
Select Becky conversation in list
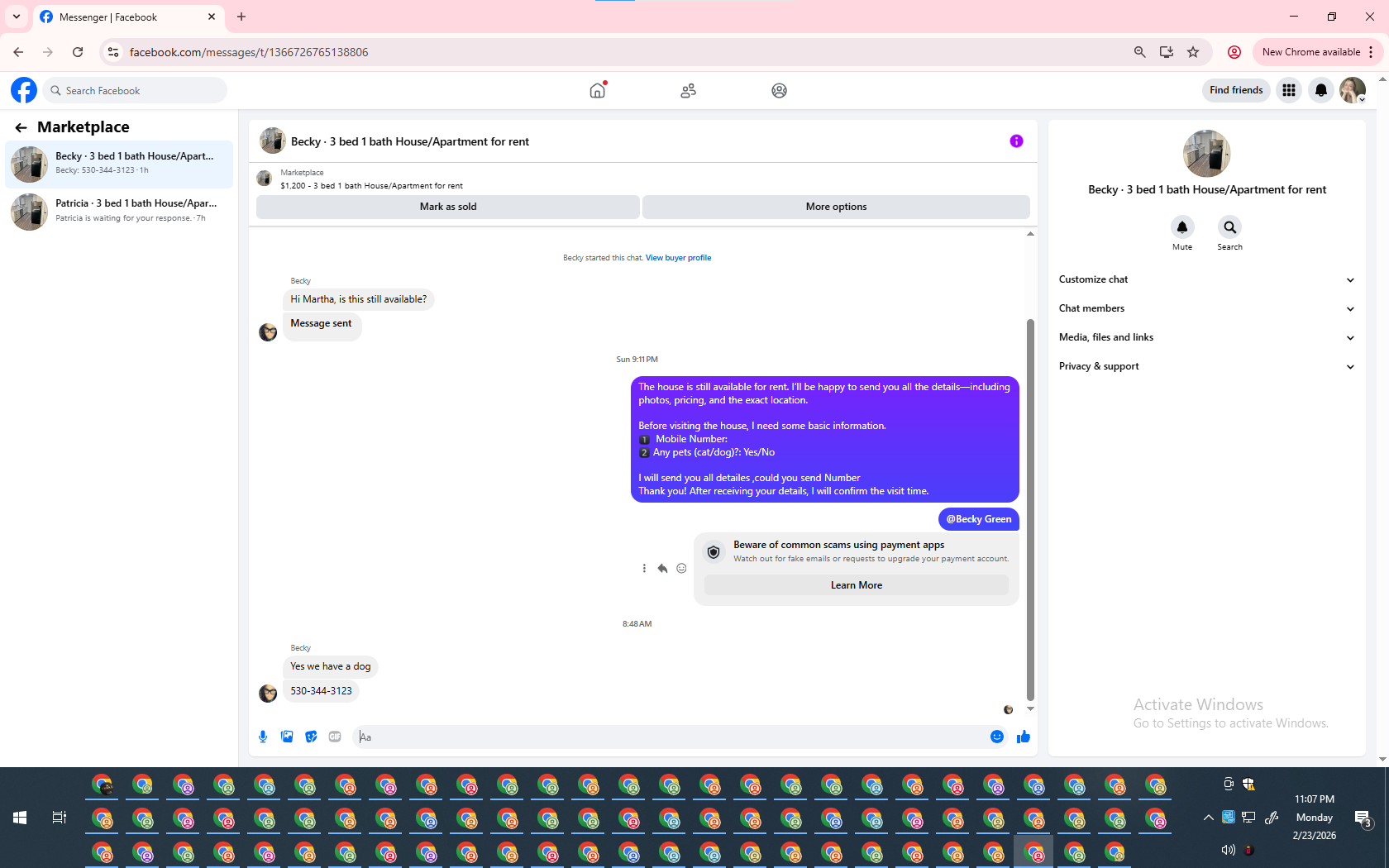click(119, 164)
